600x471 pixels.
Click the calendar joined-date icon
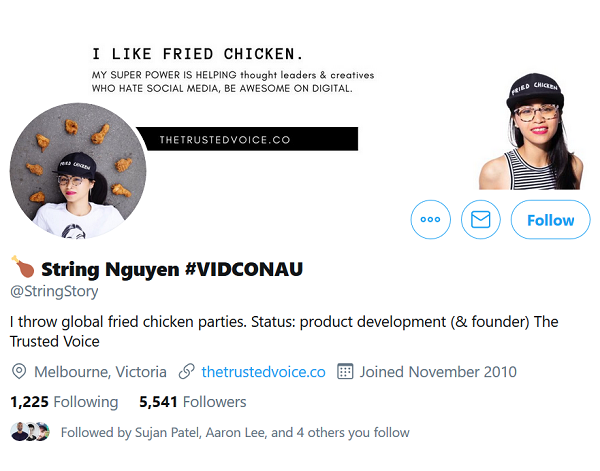pos(345,372)
